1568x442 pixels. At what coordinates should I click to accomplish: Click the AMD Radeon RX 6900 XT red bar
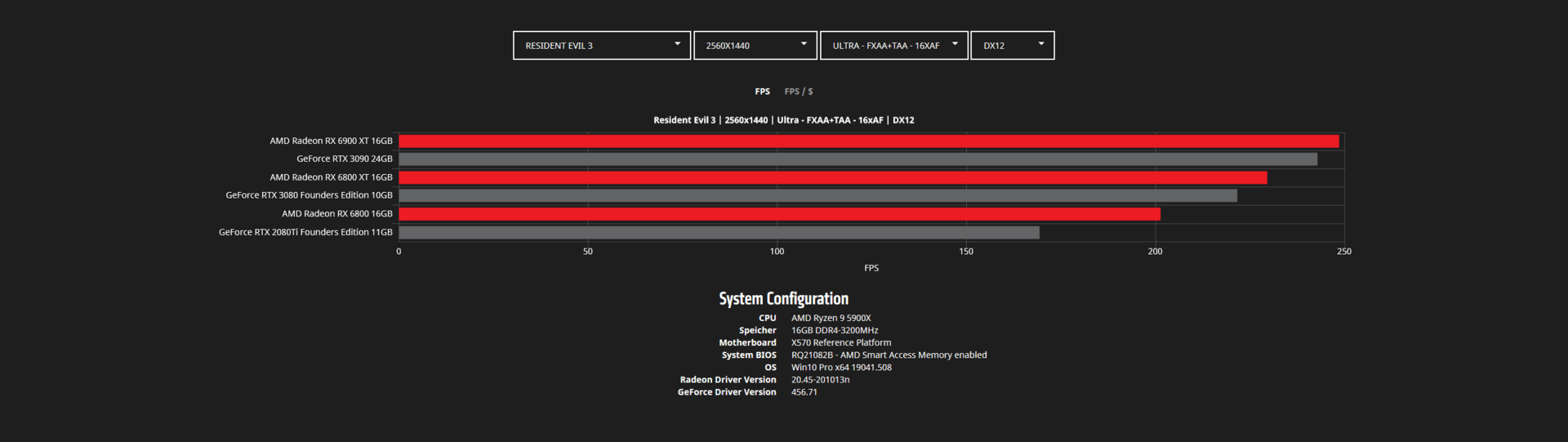(869, 141)
